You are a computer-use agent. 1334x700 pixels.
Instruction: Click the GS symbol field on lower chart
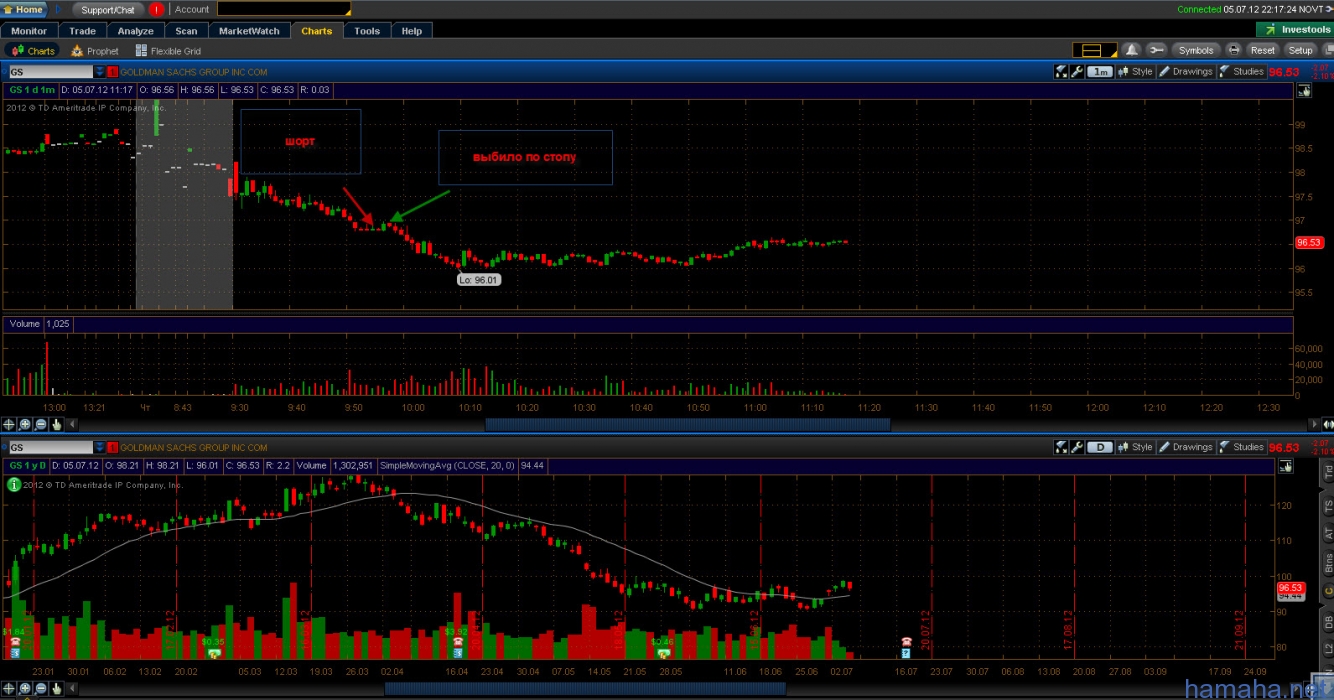[50, 448]
